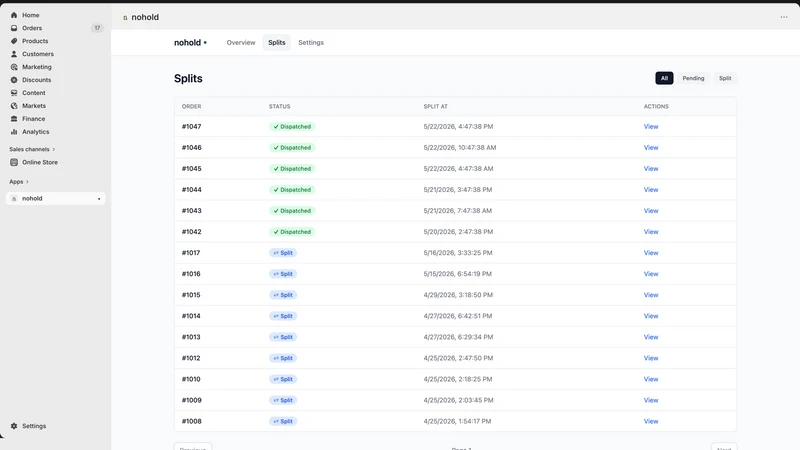View order #1046 details
This screenshot has width=800, height=450.
[651, 147]
